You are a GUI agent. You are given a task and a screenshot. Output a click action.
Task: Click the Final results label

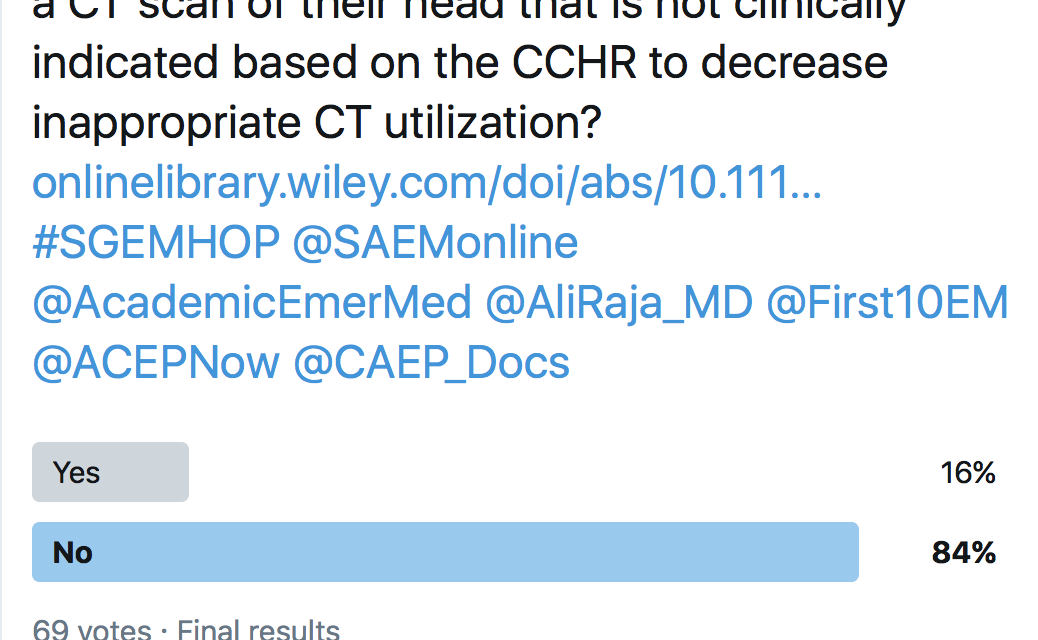pos(258,629)
